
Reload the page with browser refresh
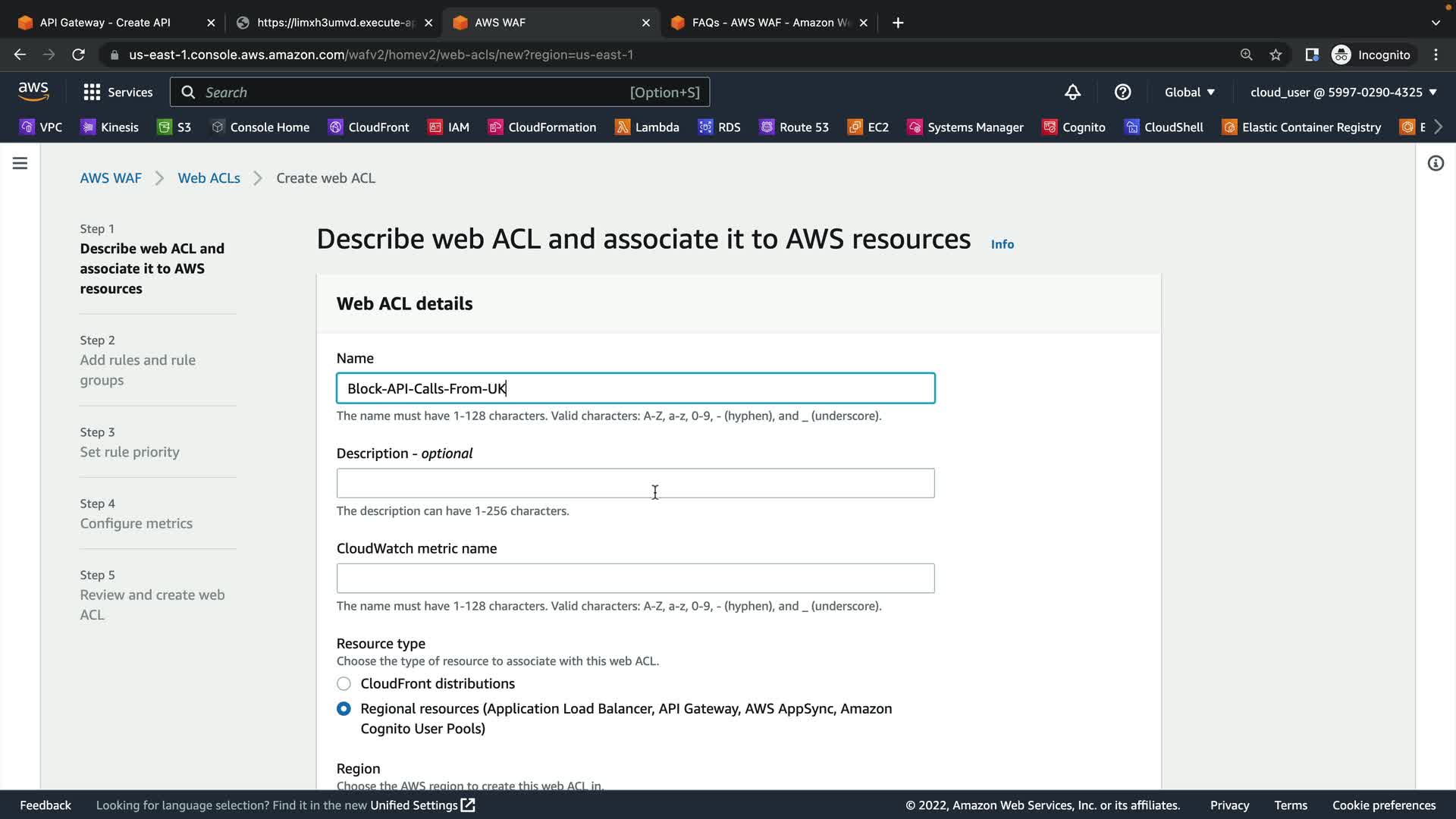(x=78, y=55)
